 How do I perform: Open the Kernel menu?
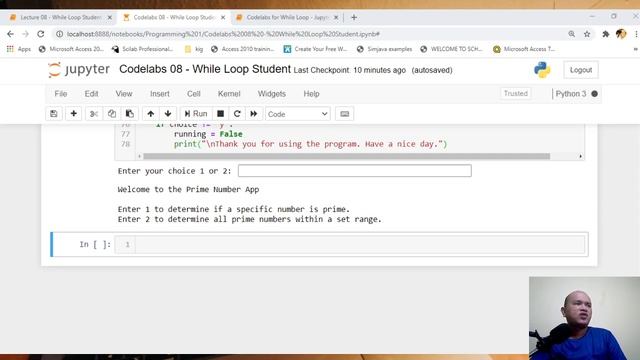[229, 94]
